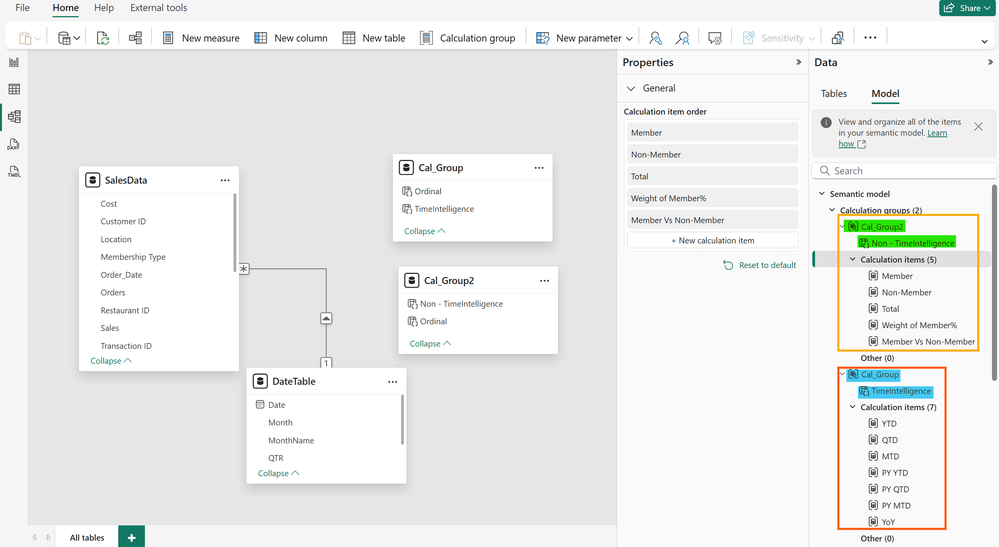999x547 pixels.
Task: Click the Refresh data icon
Action: pyautogui.click(x=103, y=38)
